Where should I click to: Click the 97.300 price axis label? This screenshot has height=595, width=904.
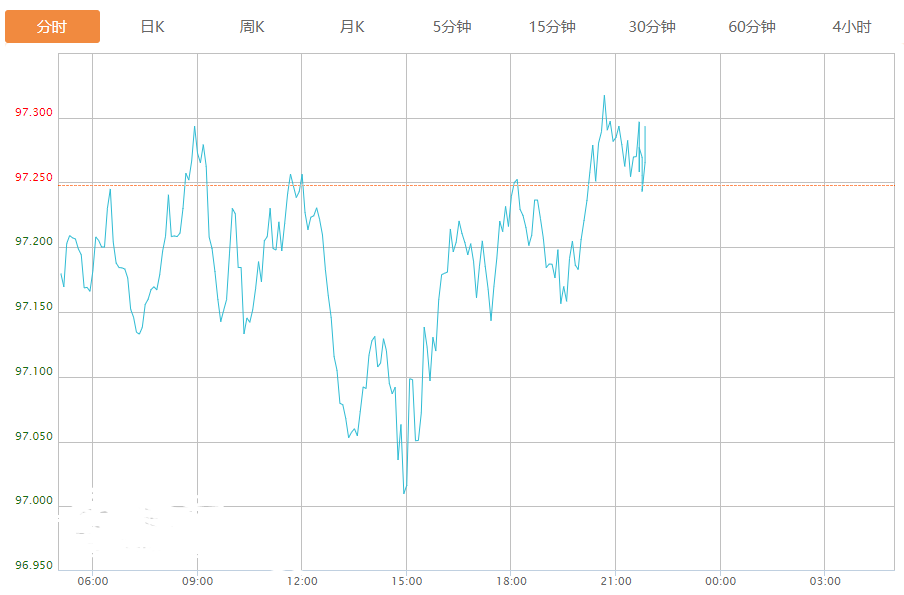point(34,112)
